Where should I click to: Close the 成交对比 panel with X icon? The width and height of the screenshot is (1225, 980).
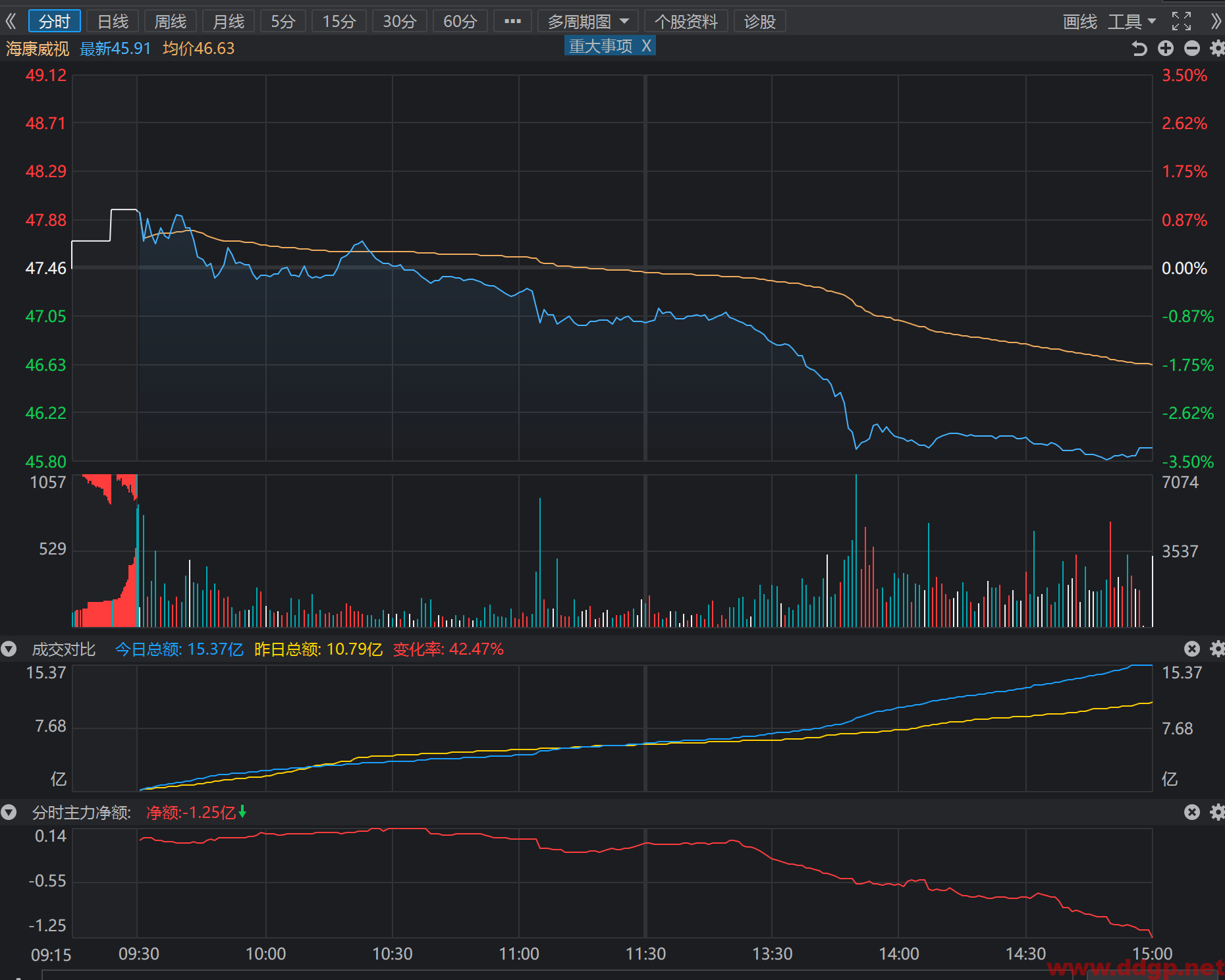coord(1192,649)
